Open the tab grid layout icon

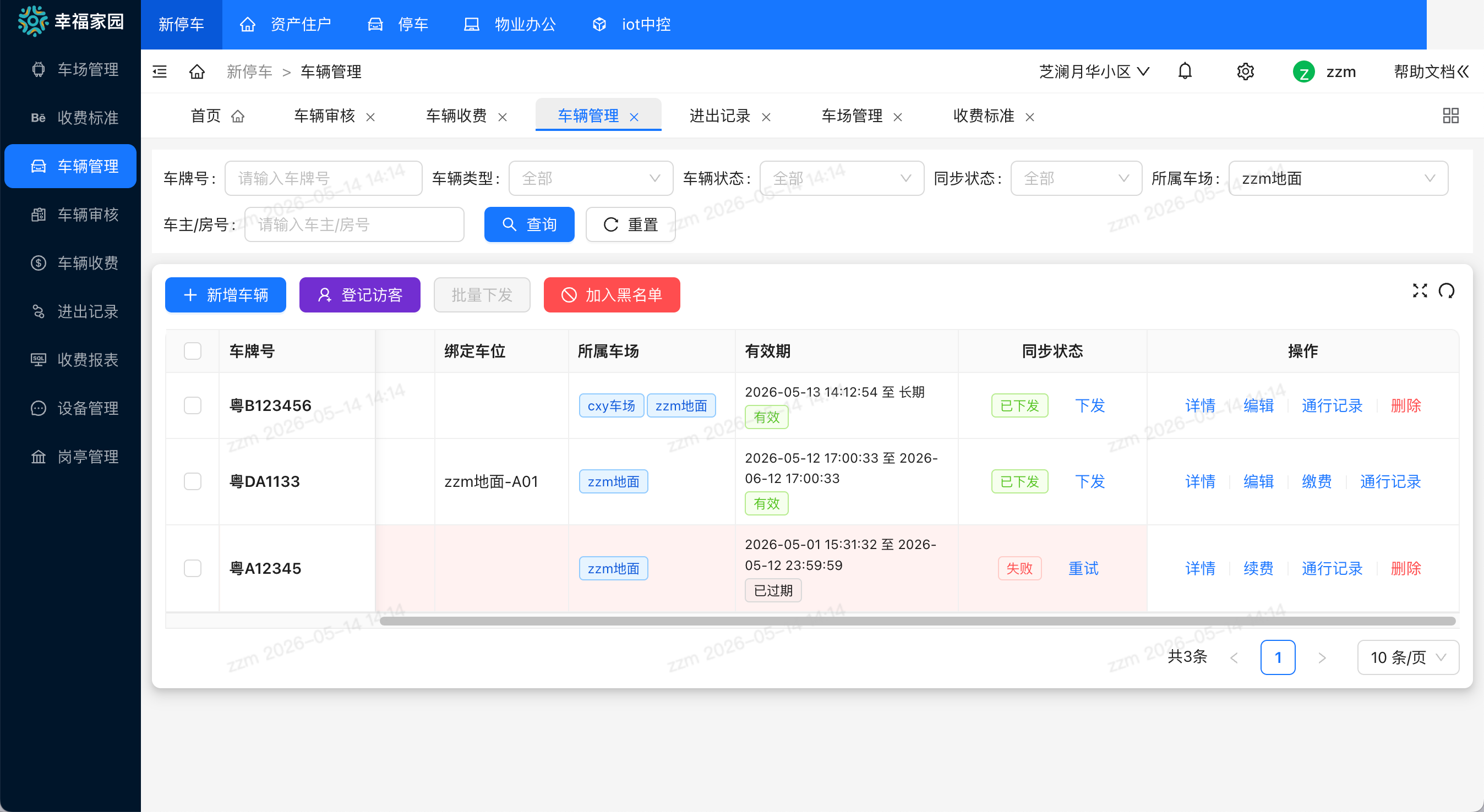tap(1450, 116)
